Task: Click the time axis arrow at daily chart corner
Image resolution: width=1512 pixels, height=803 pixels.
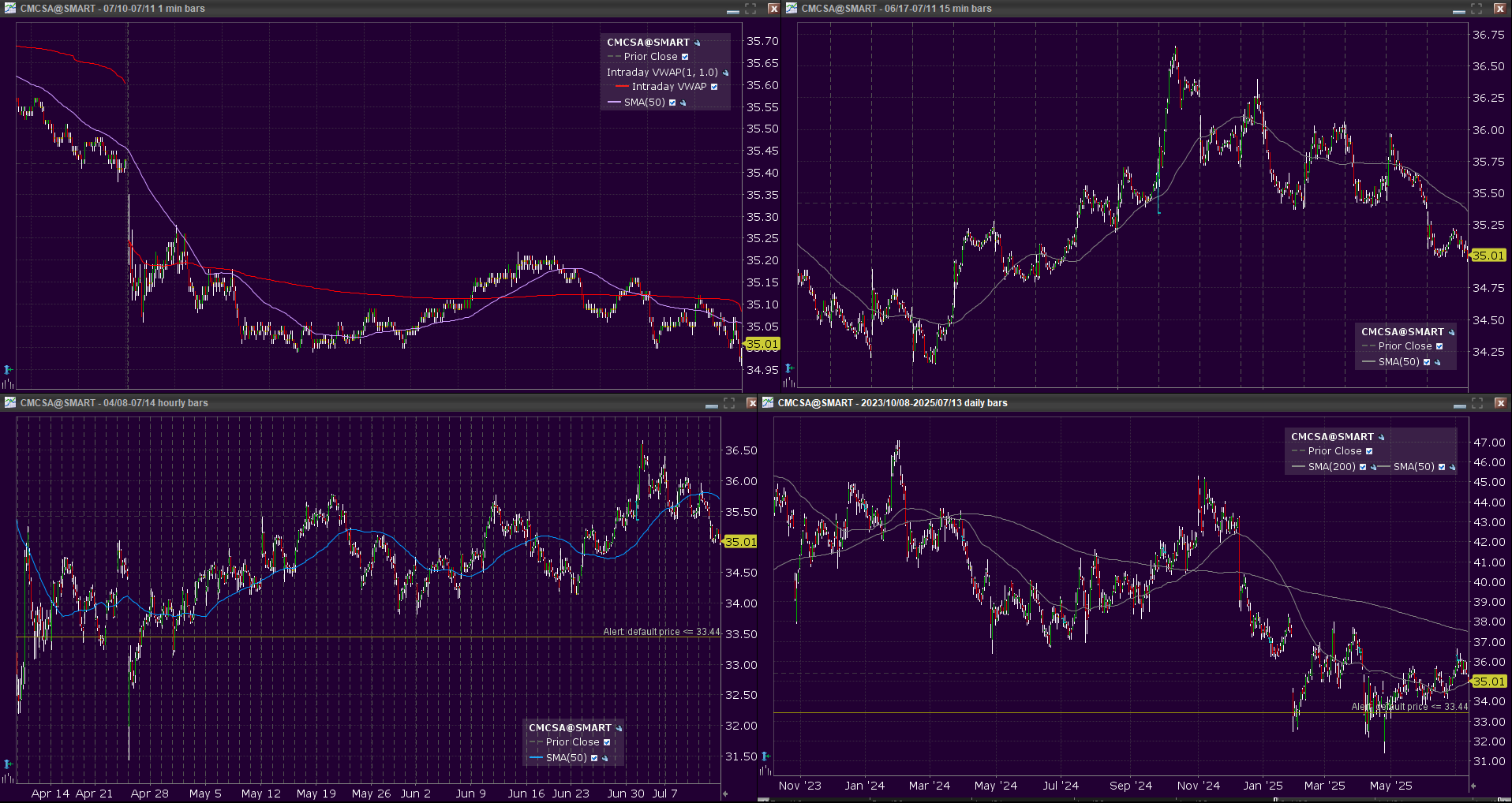Action: [x=1473, y=786]
